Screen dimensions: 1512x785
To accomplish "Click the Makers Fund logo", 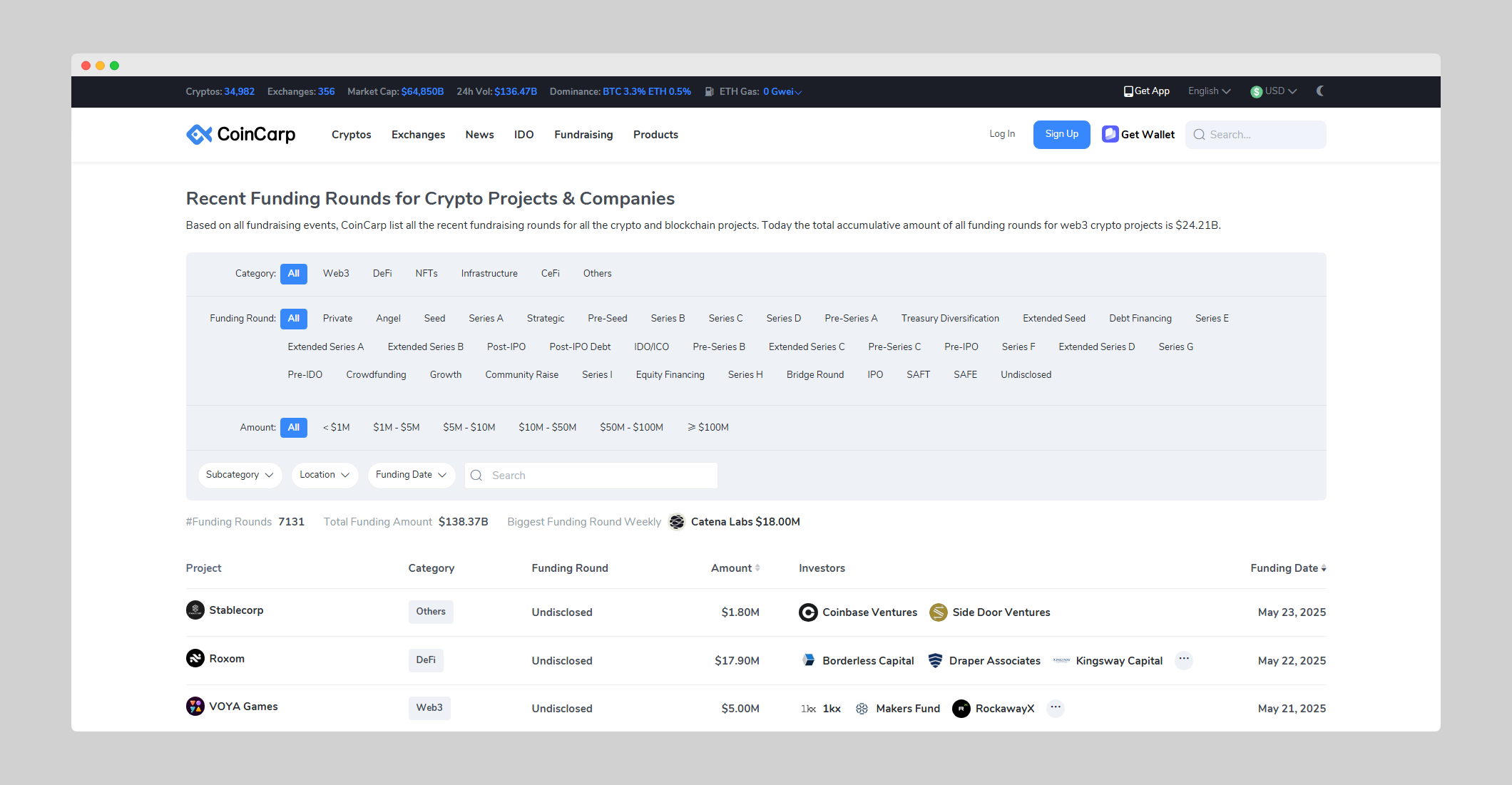I will 862,709.
